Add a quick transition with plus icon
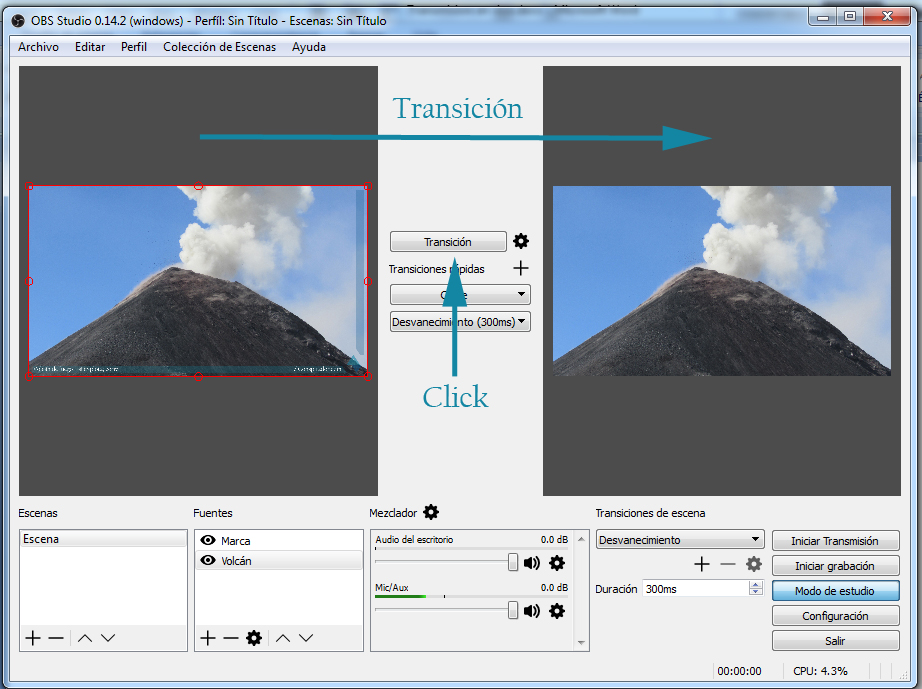 (520, 268)
